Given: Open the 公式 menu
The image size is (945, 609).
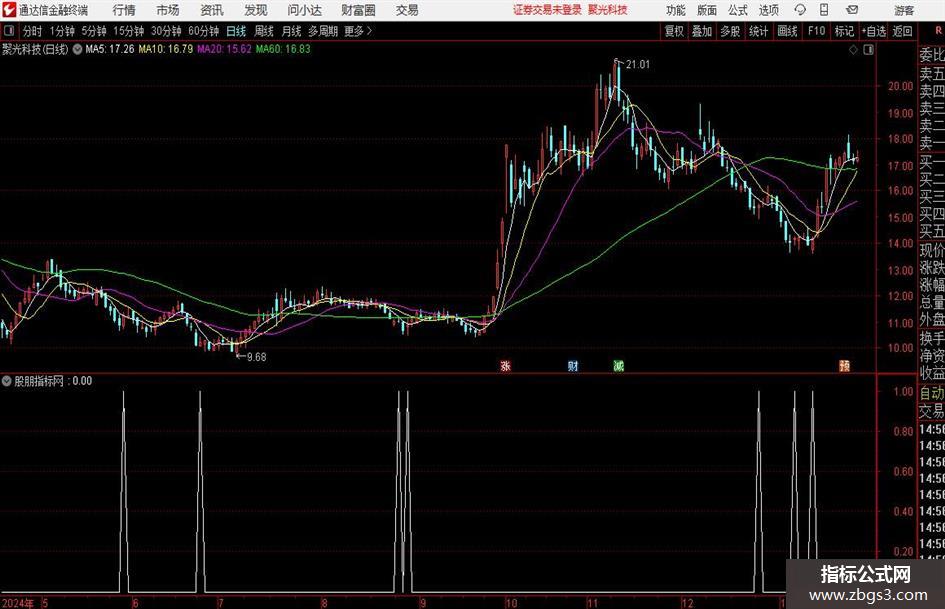Looking at the screenshot, I should 737,10.
